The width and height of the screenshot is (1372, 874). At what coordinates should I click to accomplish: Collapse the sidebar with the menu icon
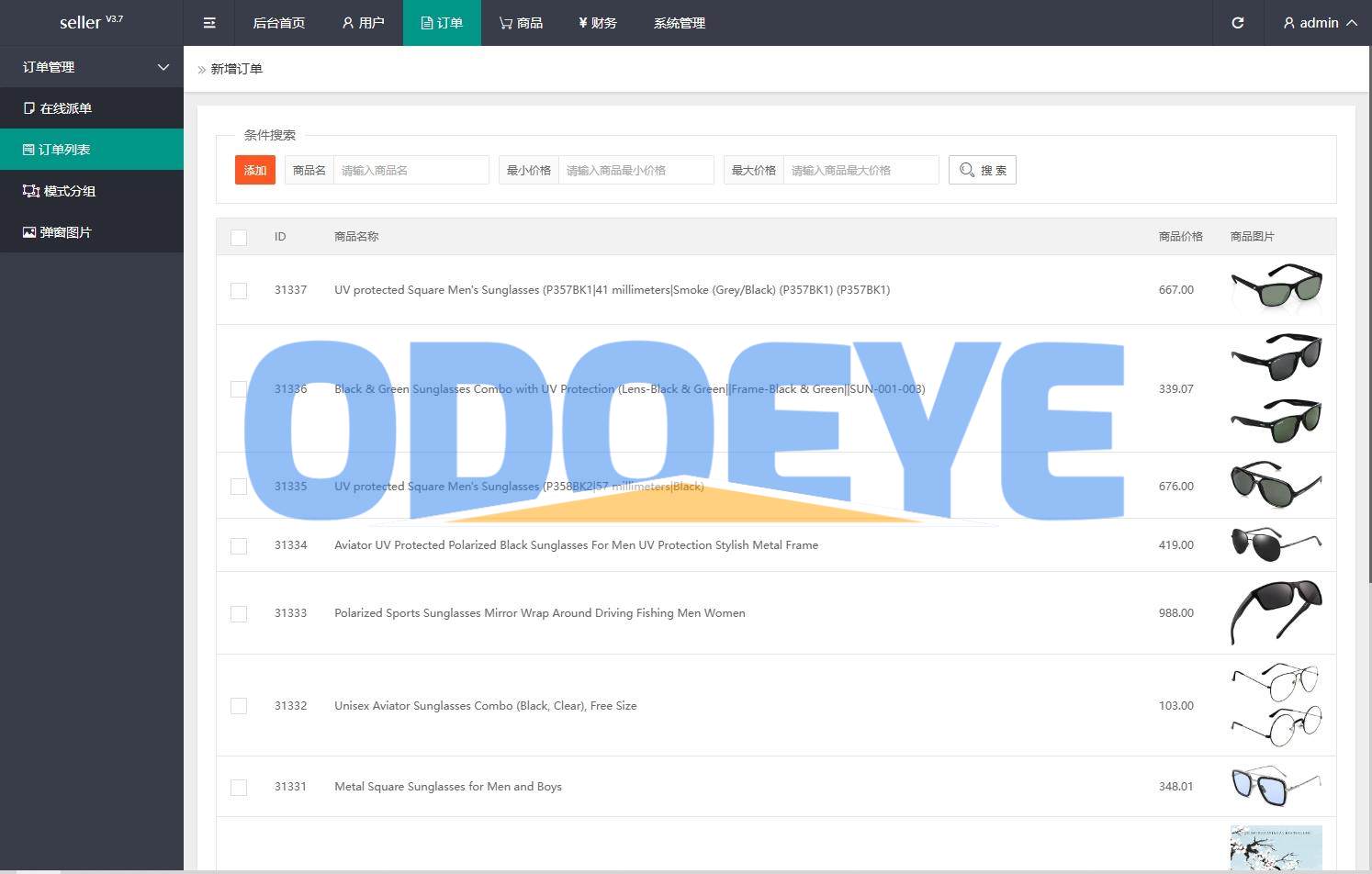[x=209, y=23]
